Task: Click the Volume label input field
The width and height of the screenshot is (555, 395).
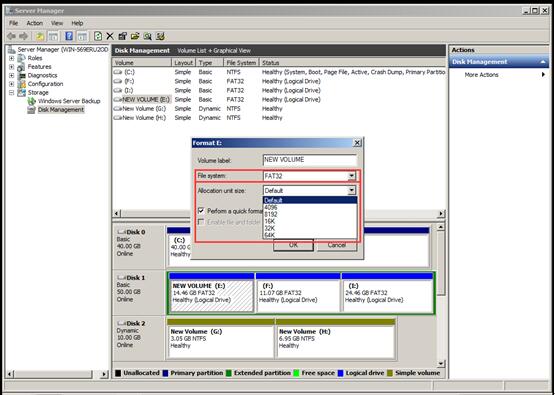Action: point(310,160)
